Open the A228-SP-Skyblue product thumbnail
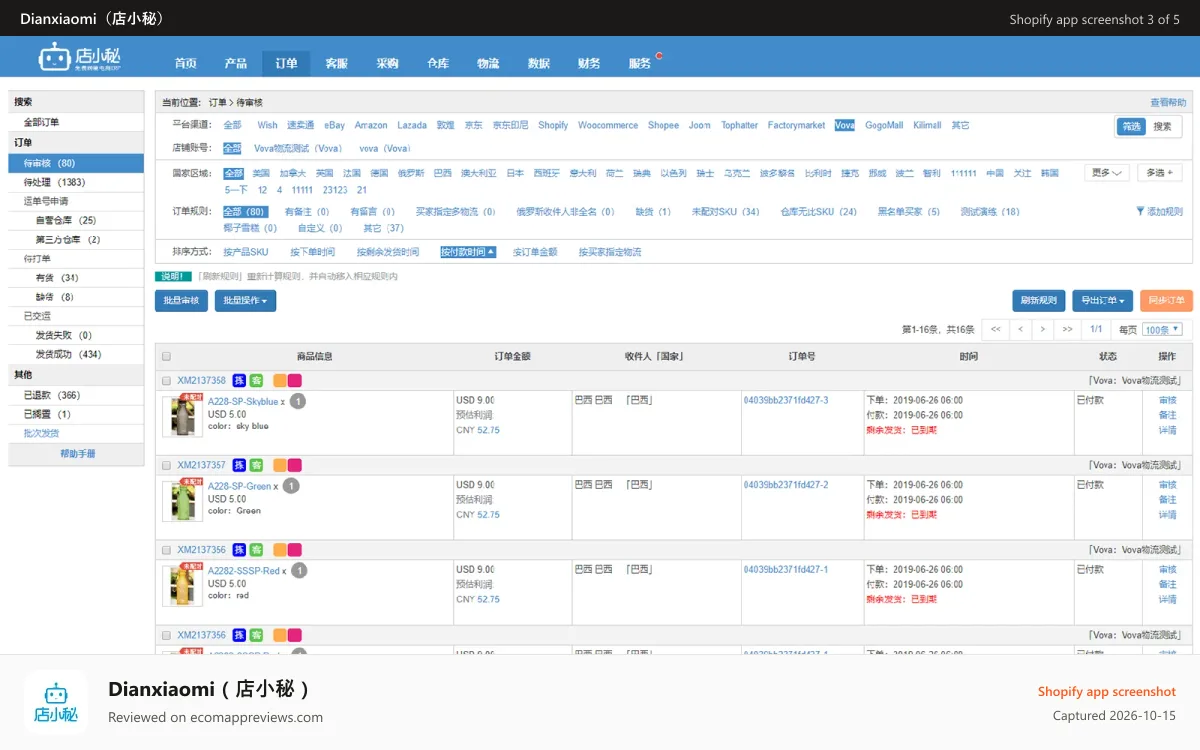Viewport: 1200px width, 750px height. pyautogui.click(x=182, y=416)
